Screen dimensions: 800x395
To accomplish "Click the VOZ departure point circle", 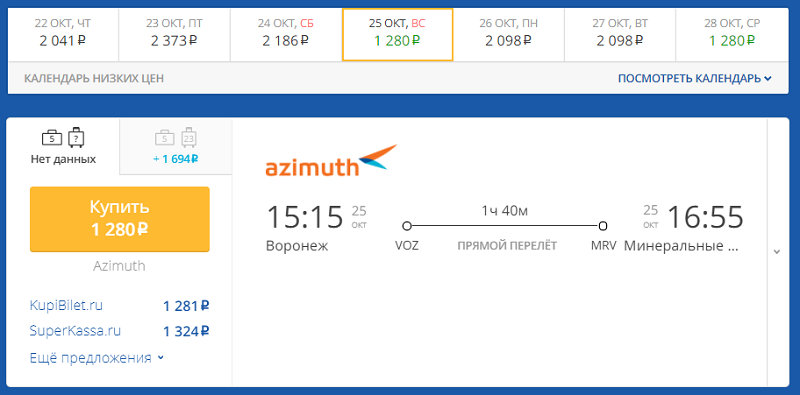I will click(407, 226).
